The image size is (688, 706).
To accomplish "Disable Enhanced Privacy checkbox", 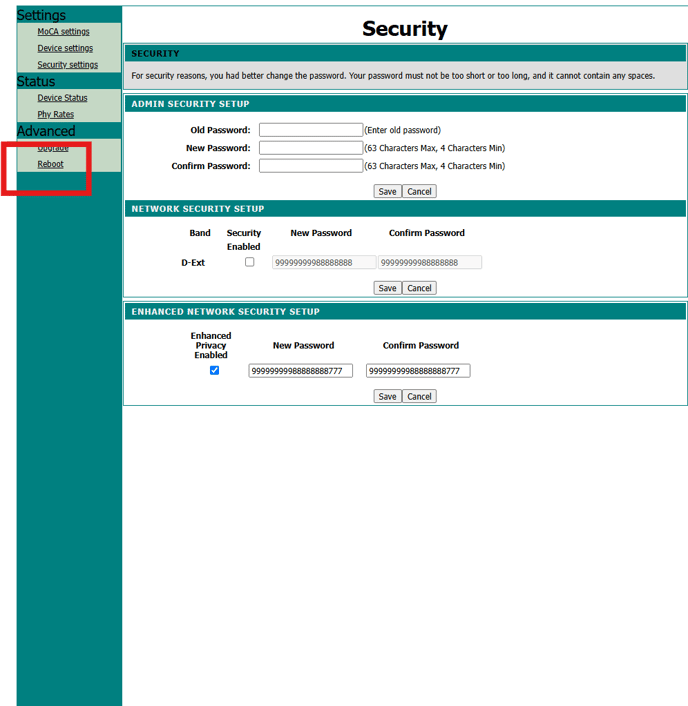I will pos(214,370).
